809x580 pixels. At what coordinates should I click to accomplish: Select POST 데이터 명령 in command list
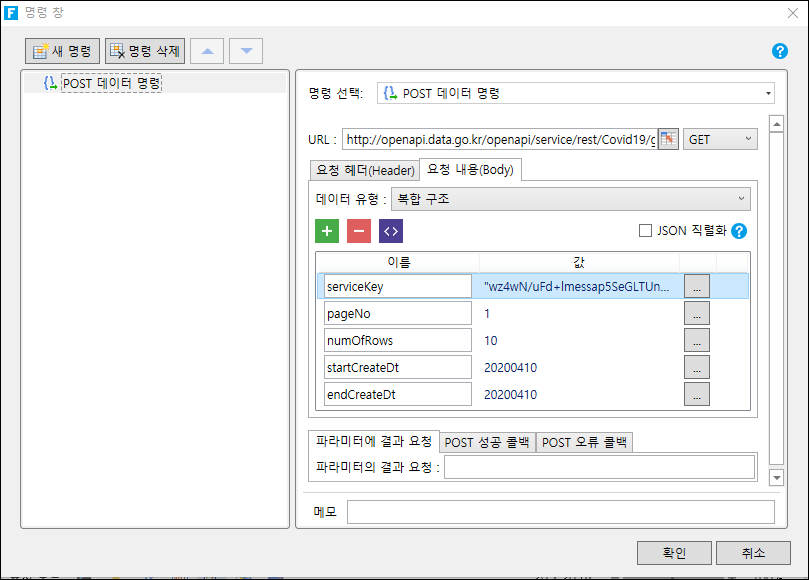(x=111, y=84)
